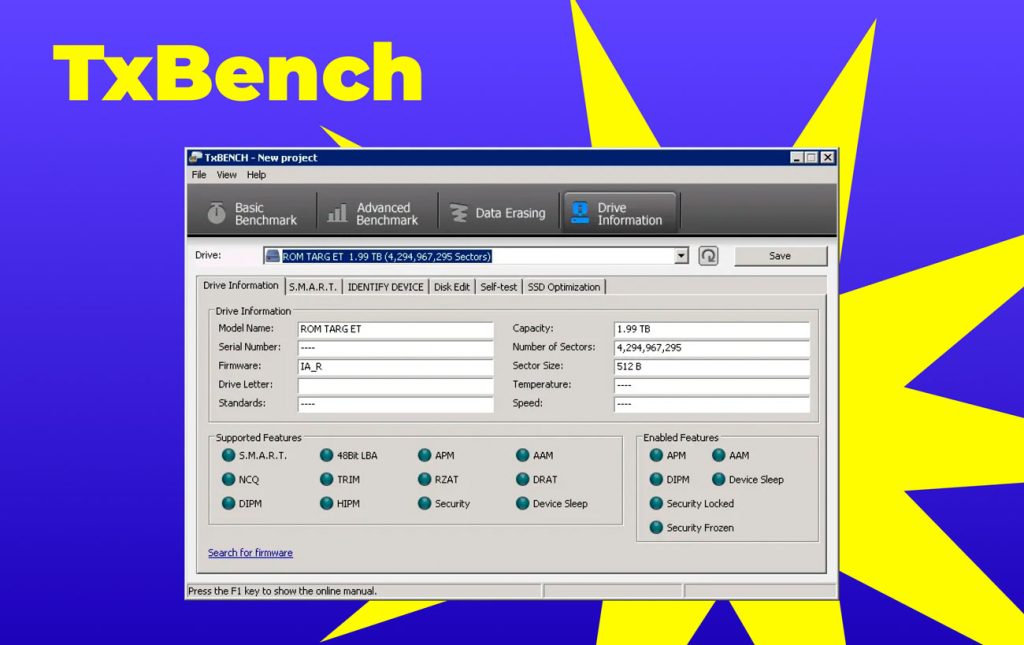Click the S.M.A.R.T. supported feature indicator
The width and height of the screenshot is (1024, 645).
point(229,455)
